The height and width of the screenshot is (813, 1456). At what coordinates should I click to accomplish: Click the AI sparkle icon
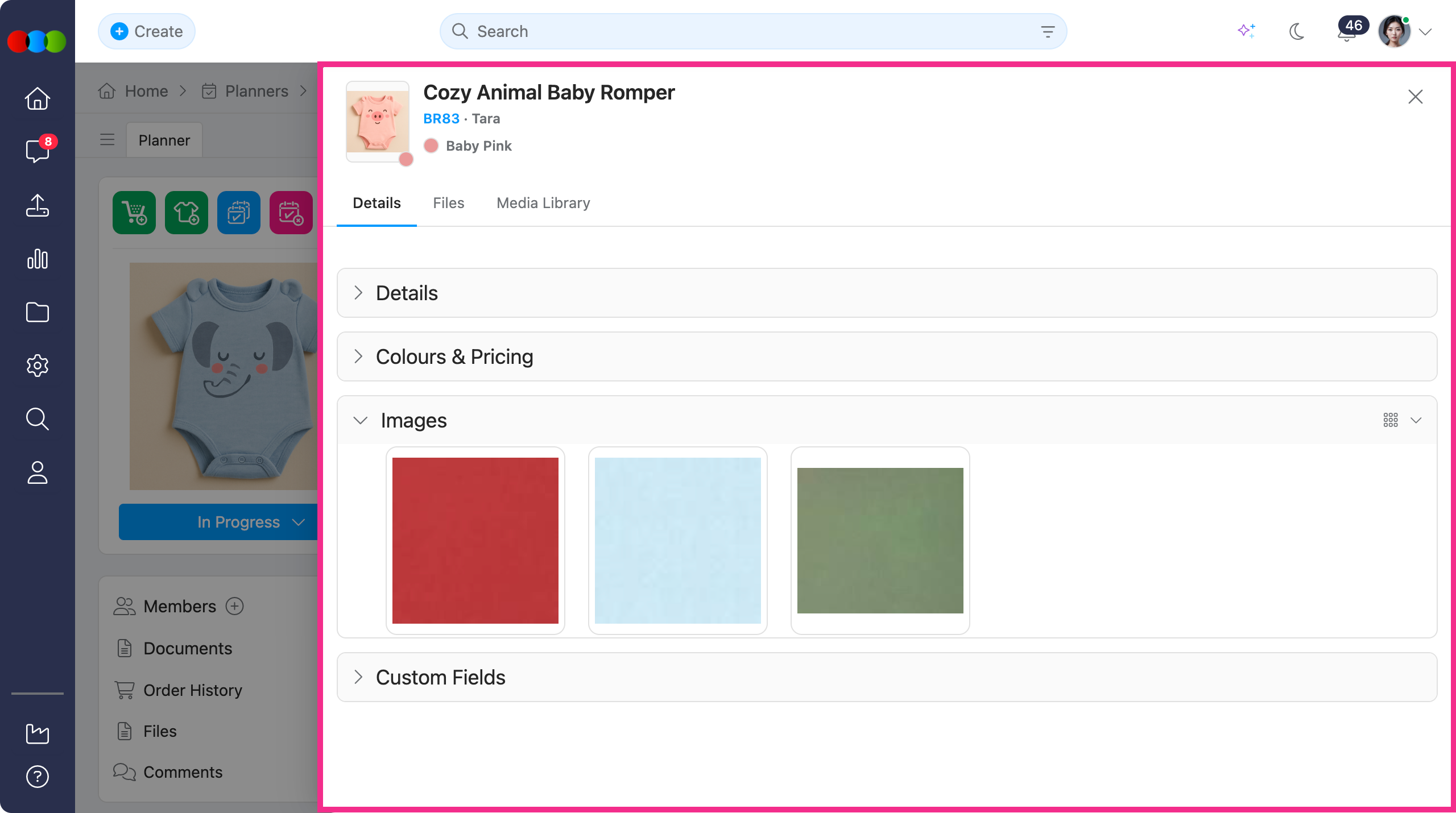(x=1247, y=31)
